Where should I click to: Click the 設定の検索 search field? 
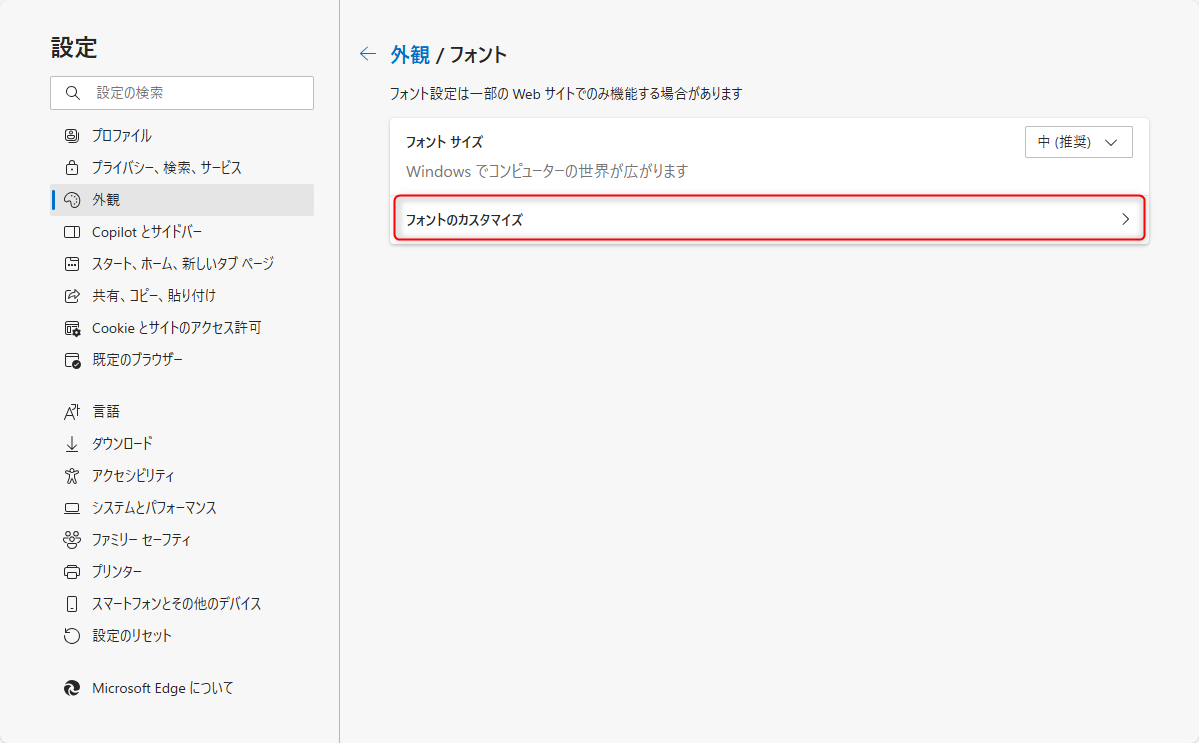click(x=182, y=92)
